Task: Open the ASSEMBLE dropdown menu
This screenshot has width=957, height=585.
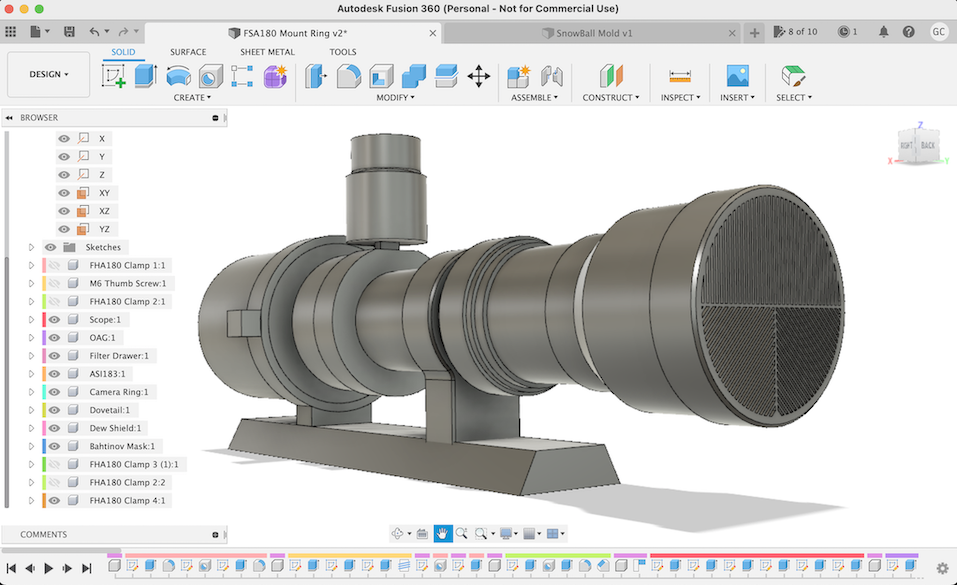Action: [534, 97]
